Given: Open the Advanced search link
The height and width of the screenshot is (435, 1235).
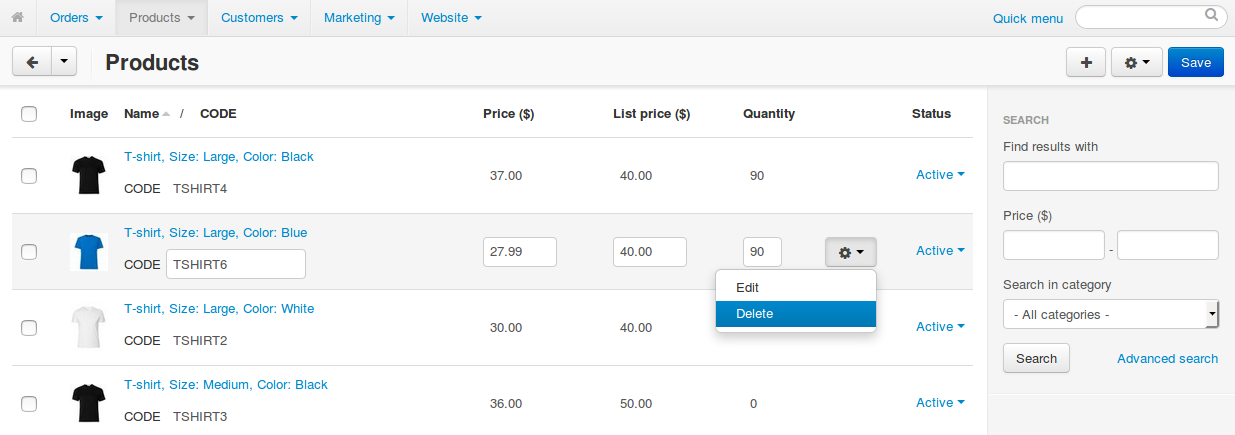Looking at the screenshot, I should coord(1167,359).
